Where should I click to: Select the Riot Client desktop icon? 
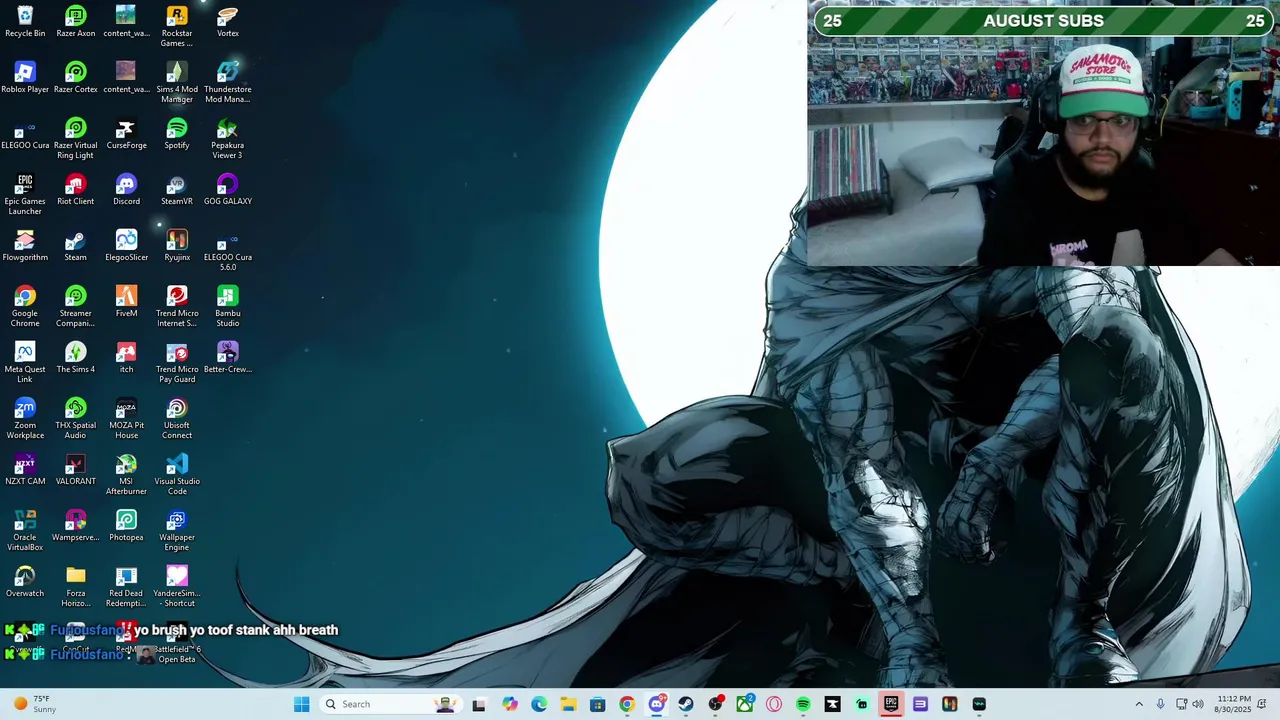pyautogui.click(x=76, y=189)
